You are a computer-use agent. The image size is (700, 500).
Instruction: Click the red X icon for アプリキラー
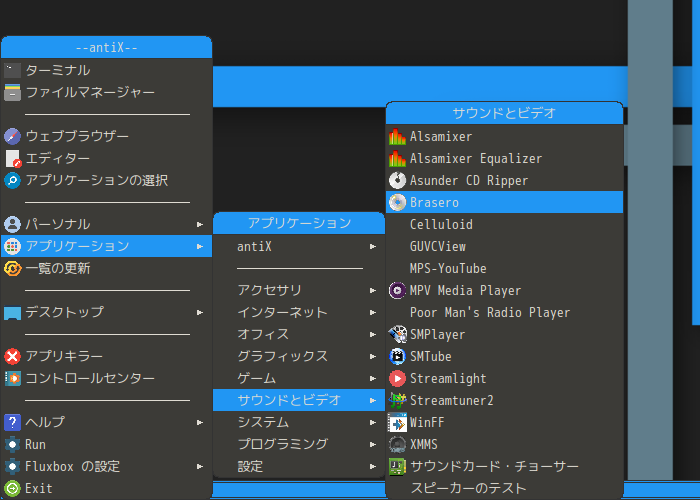click(12, 356)
